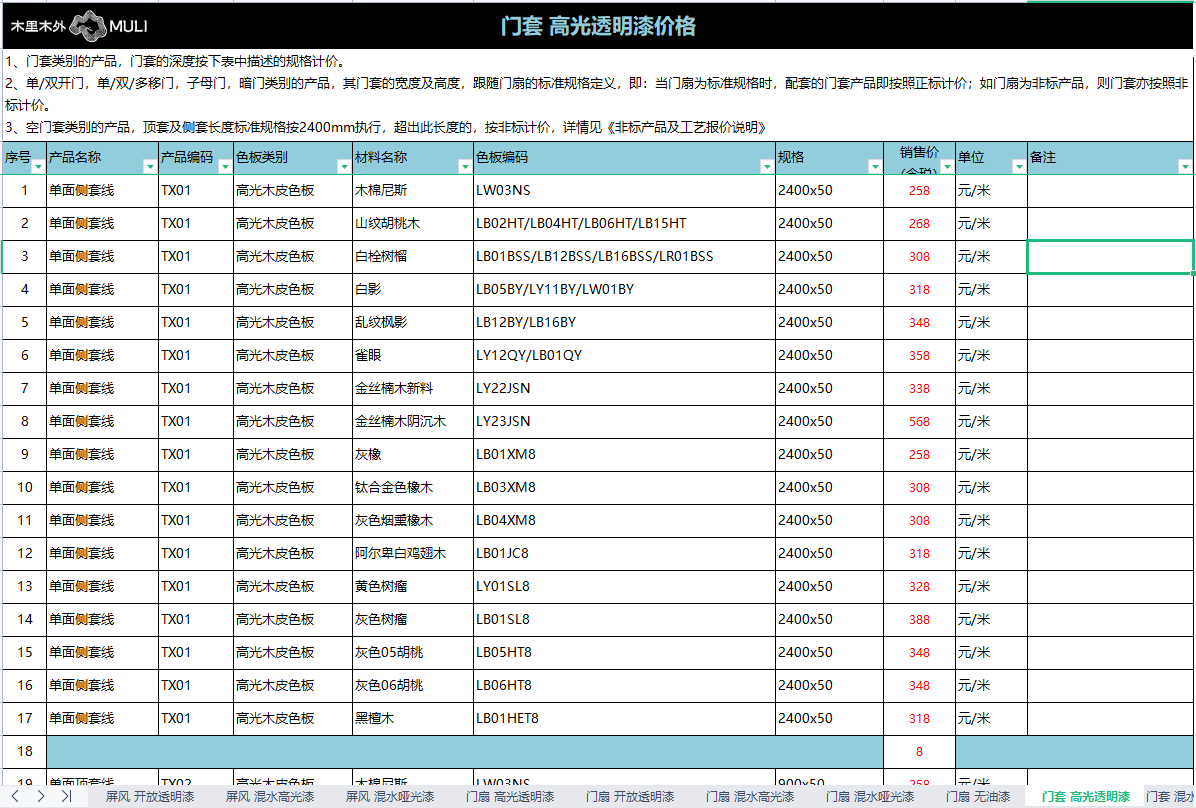Expand the 色板编码 filter dropdown
Image resolution: width=1196 pixels, height=808 pixels.
(x=766, y=167)
